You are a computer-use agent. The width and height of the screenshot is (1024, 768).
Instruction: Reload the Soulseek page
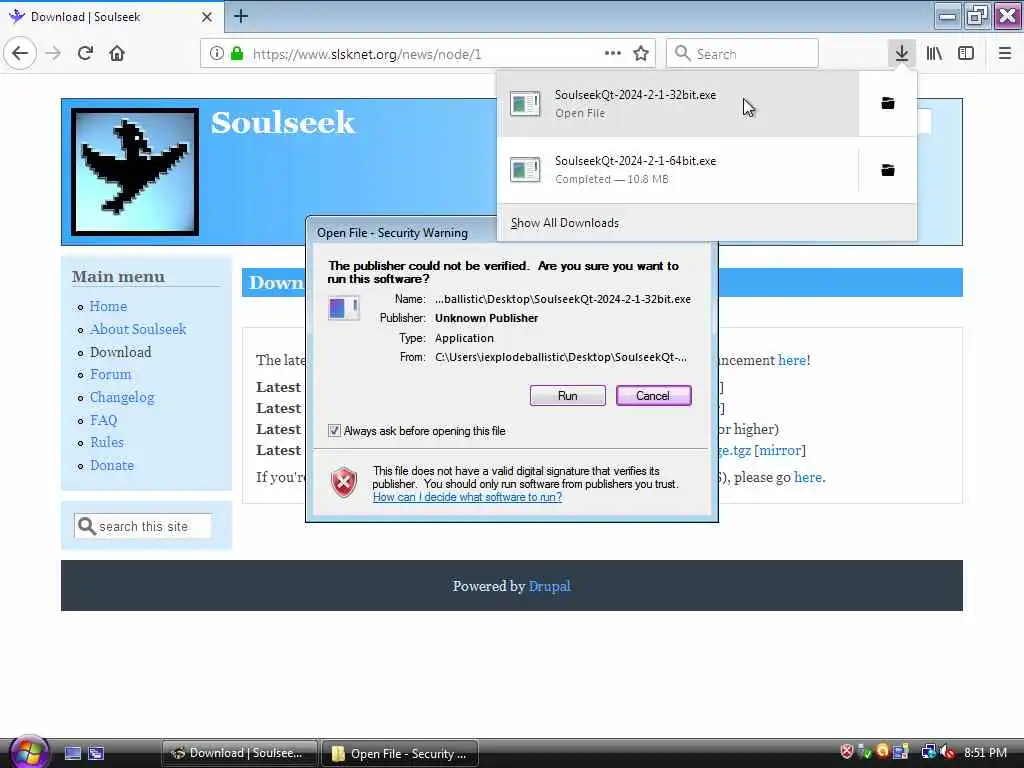coord(86,54)
